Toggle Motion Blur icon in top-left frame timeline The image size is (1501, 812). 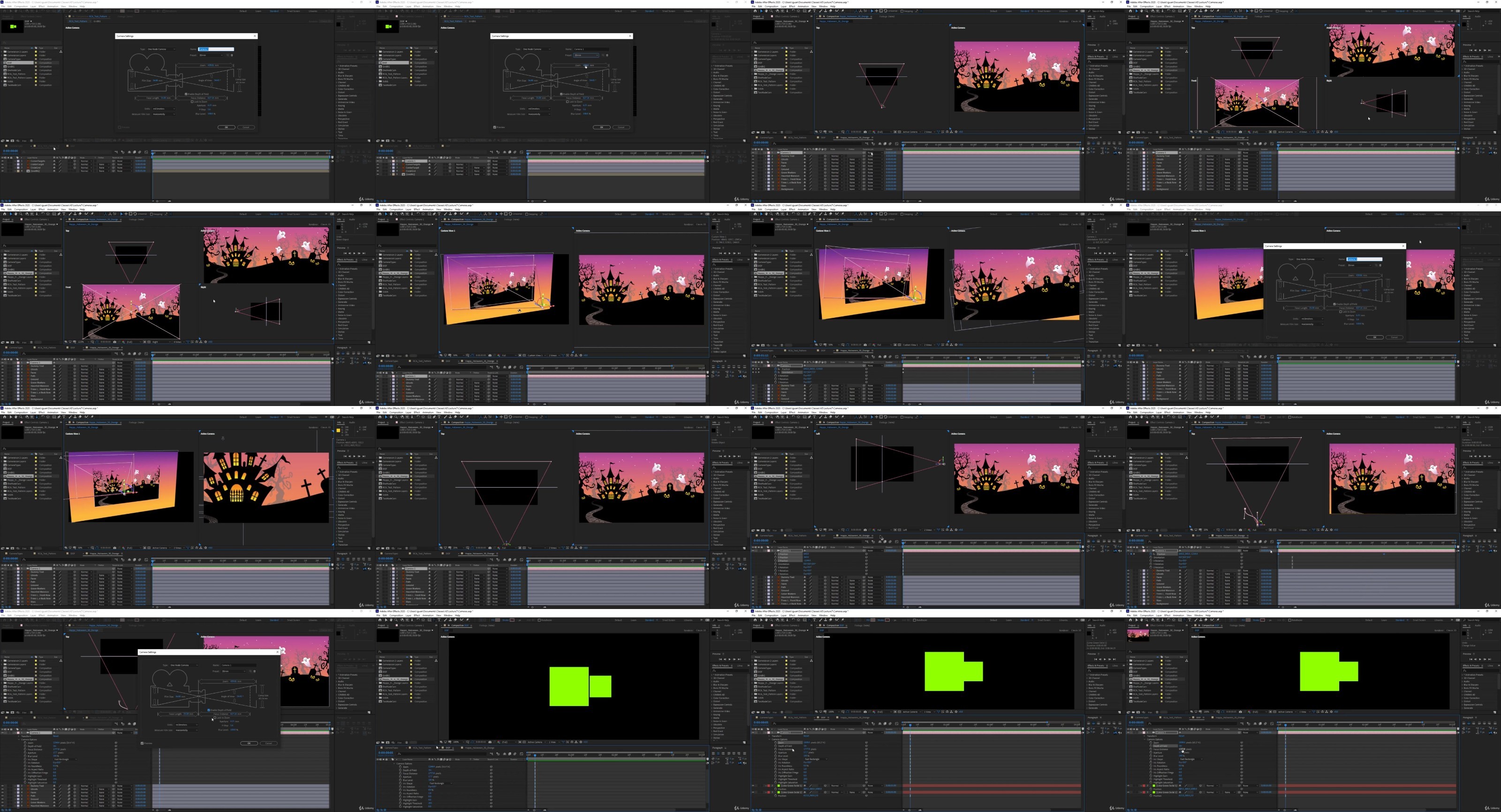click(x=140, y=152)
